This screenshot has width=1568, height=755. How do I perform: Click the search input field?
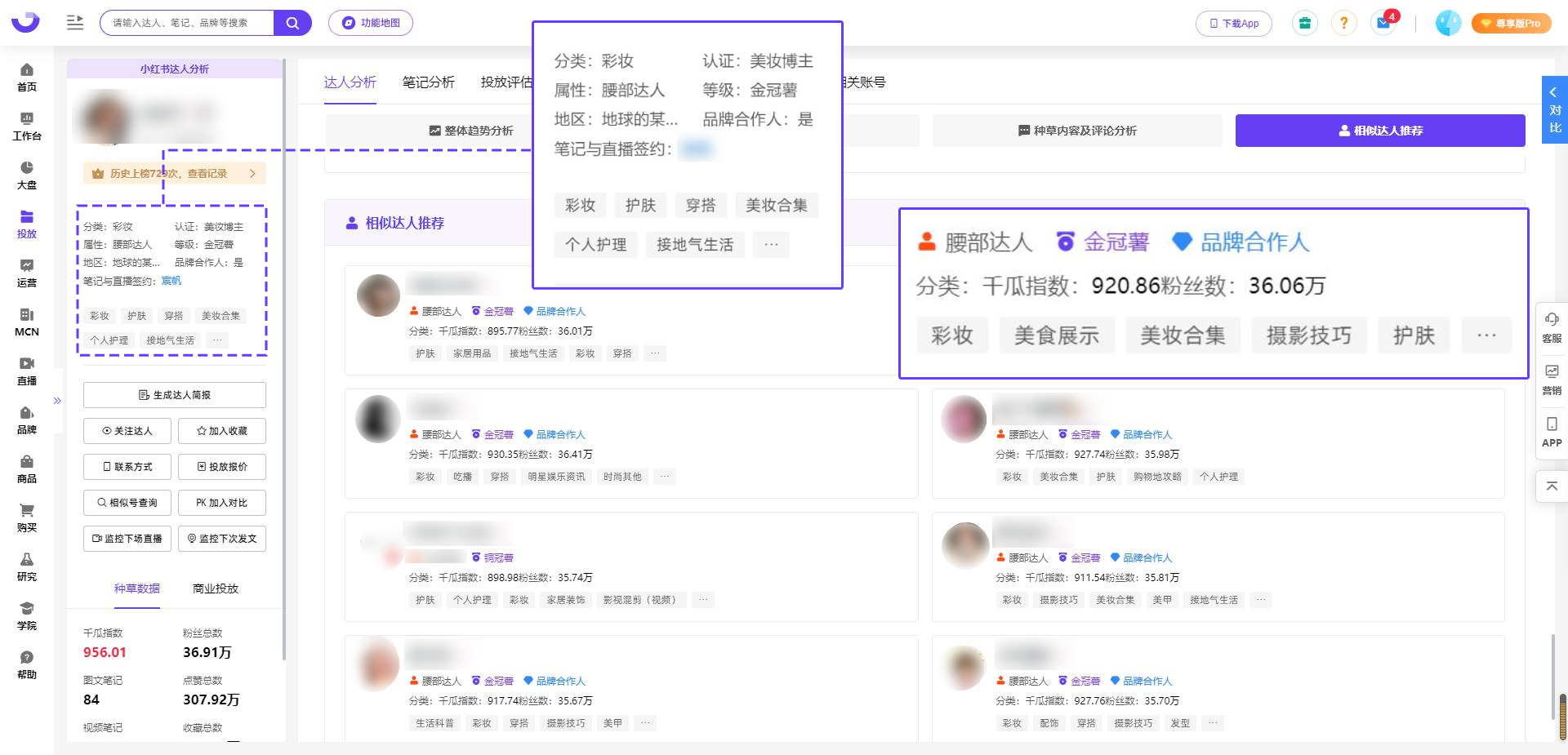(188, 23)
